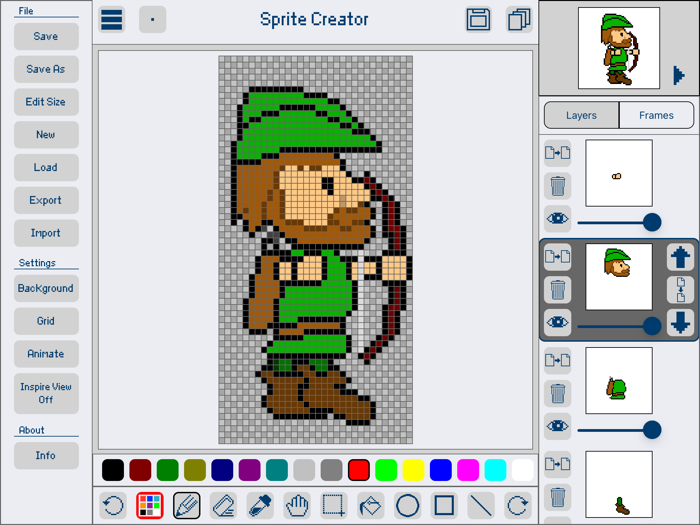The height and width of the screenshot is (525, 700).
Task: Open the Background settings
Action: (46, 288)
